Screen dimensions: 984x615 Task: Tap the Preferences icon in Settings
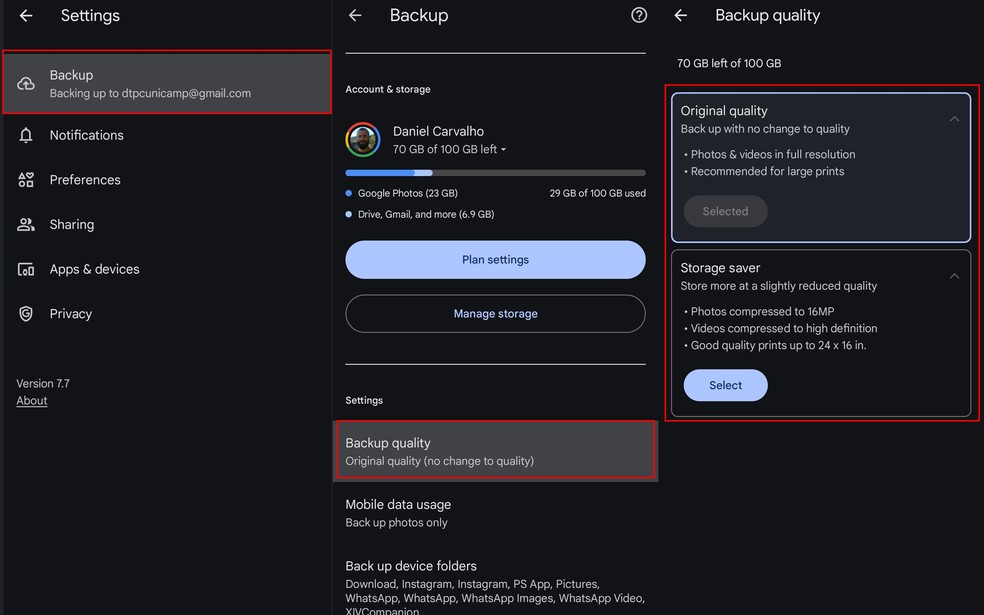(x=26, y=180)
